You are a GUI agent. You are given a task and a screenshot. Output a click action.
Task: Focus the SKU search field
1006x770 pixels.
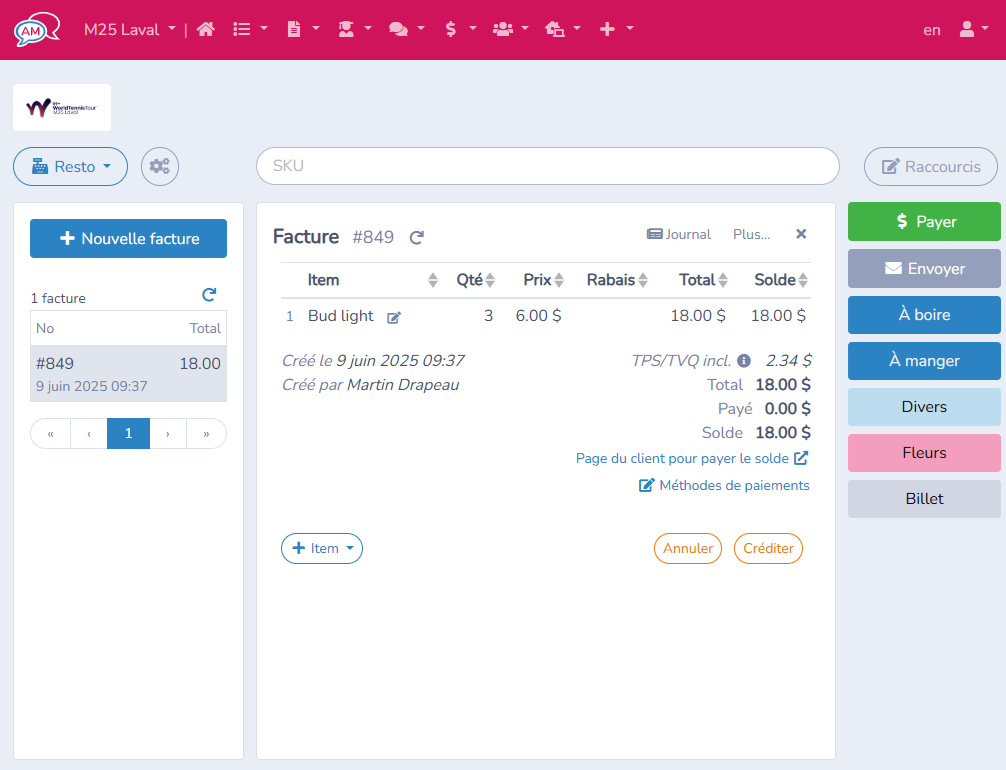tap(548, 166)
